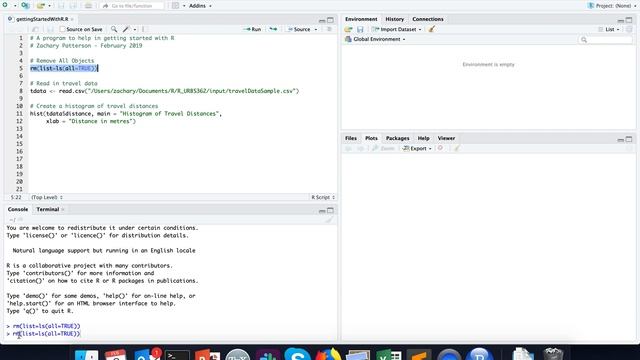The image size is (640, 360).
Task: Open the Global Environment dropdown
Action: 376,39
